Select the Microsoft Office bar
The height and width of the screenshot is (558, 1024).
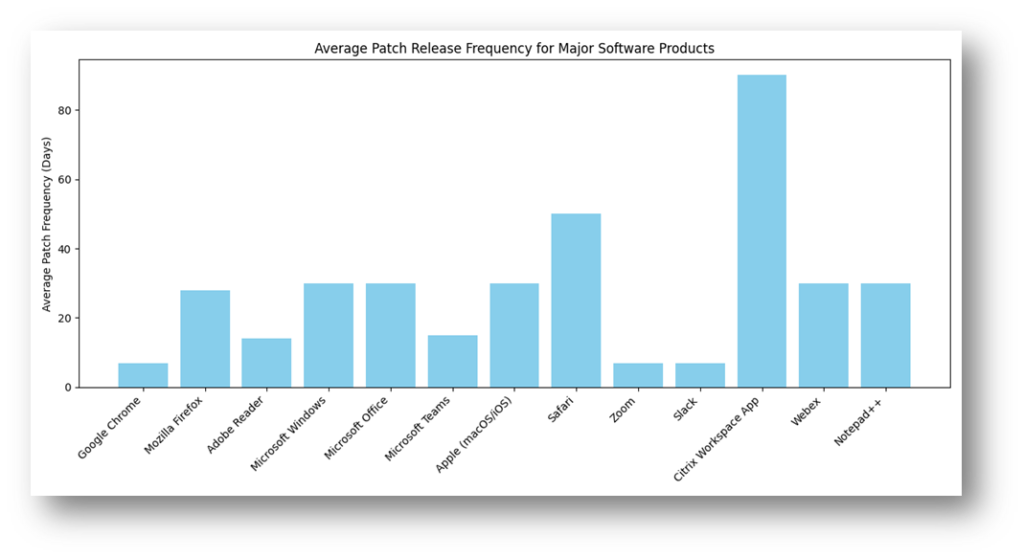(x=391, y=335)
